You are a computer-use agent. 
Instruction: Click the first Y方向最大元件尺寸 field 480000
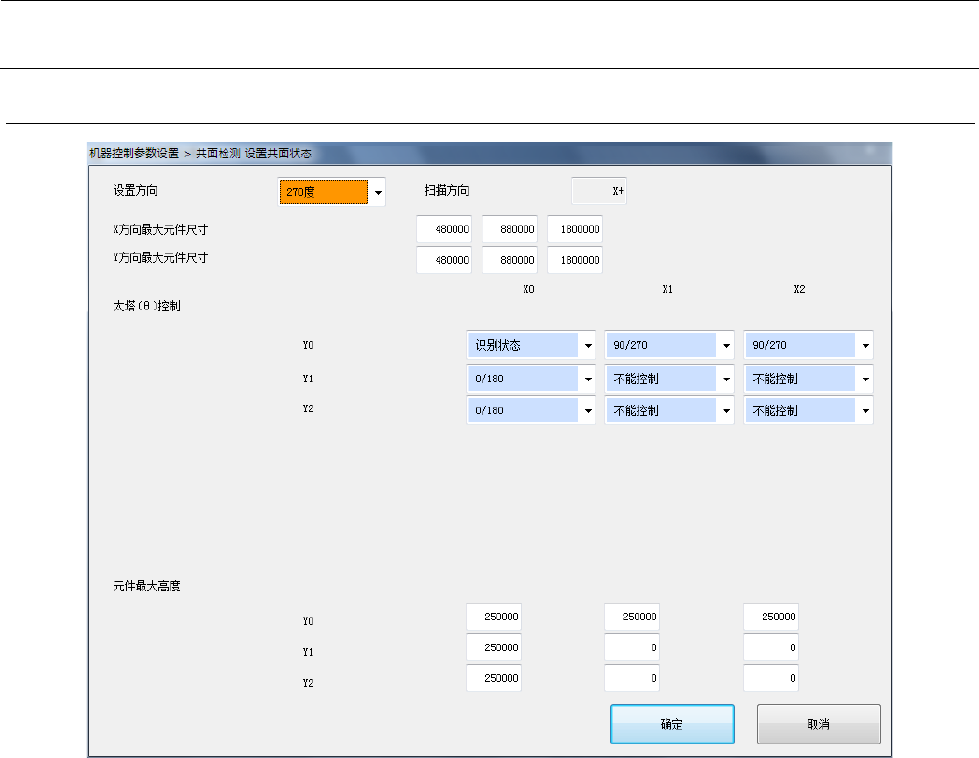pos(444,260)
